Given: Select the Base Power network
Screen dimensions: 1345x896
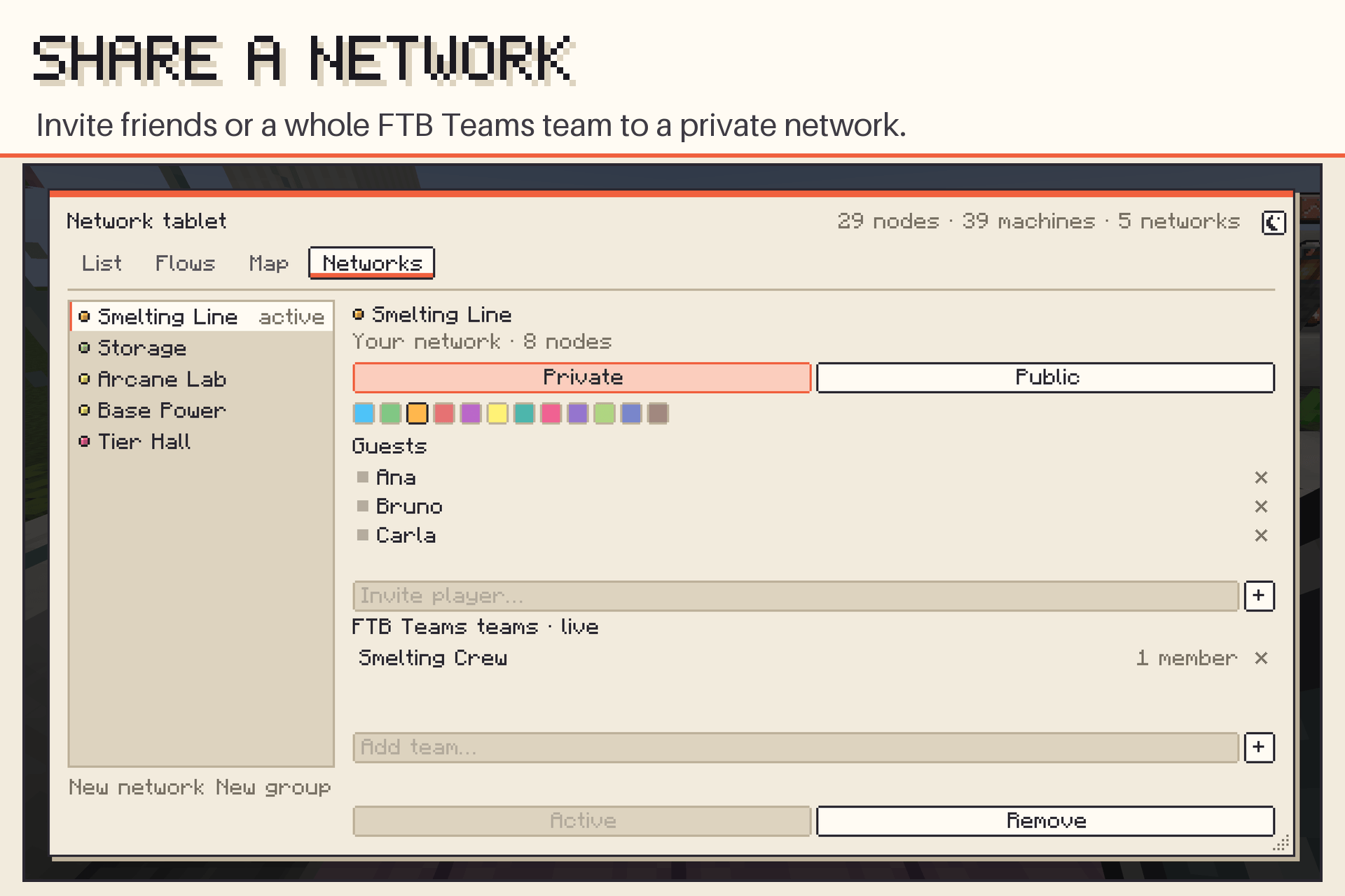Looking at the screenshot, I should coord(202,411).
